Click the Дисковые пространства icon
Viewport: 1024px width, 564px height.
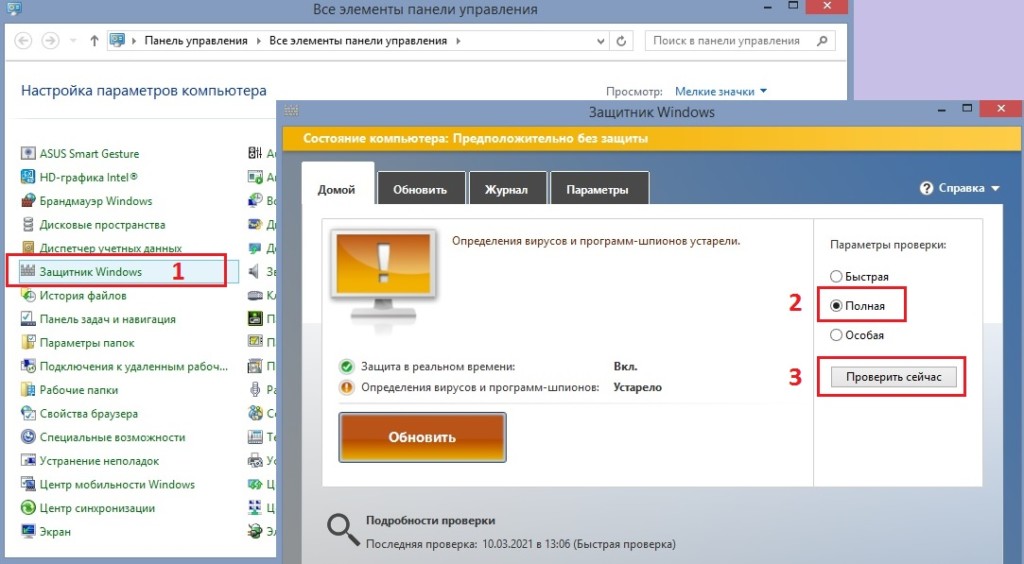coord(28,225)
